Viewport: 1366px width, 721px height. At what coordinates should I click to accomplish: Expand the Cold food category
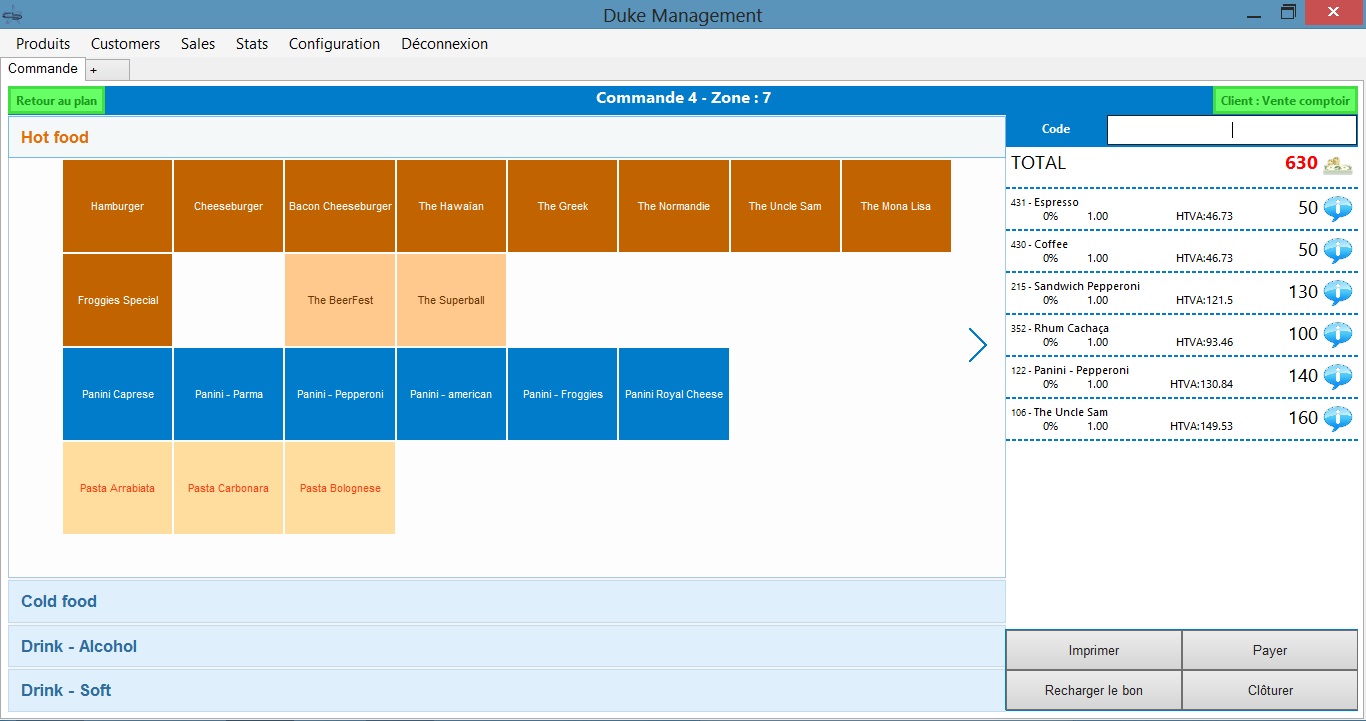coord(506,601)
